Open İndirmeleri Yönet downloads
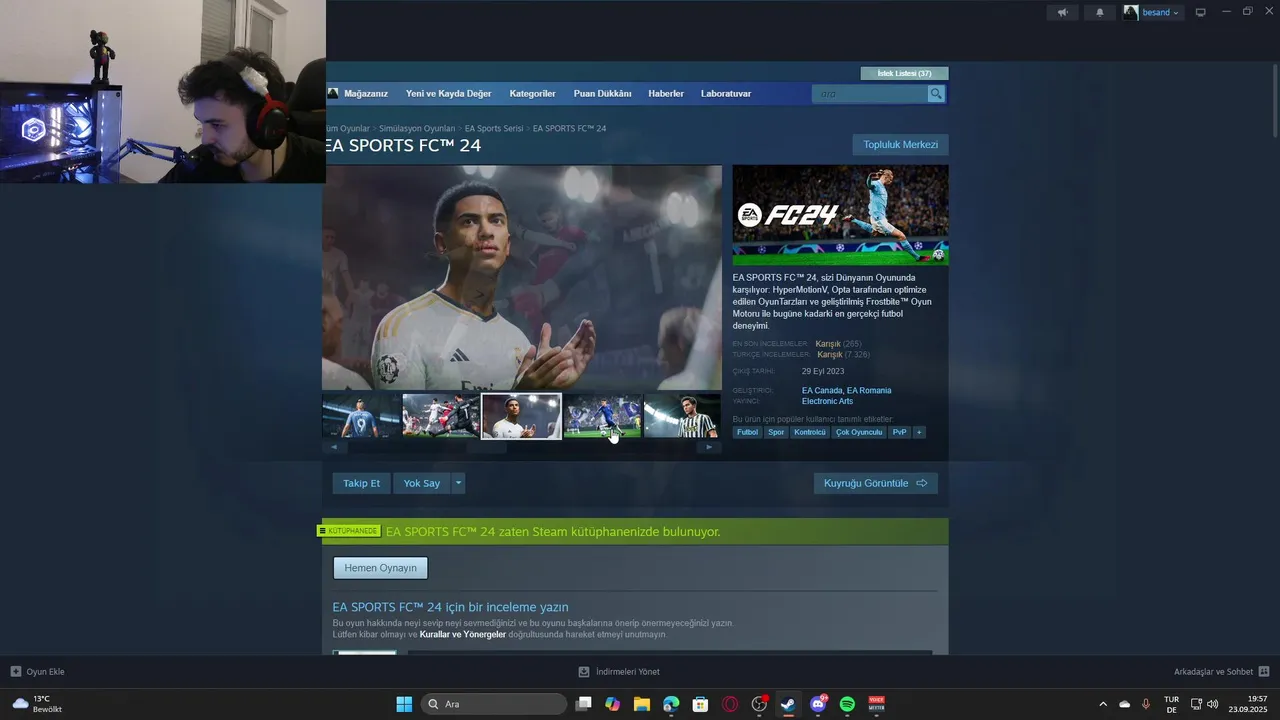Screen dimensions: 1280x720 tap(619, 671)
